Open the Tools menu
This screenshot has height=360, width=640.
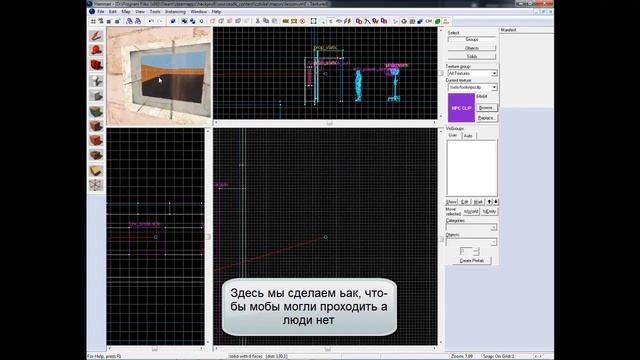pos(155,12)
